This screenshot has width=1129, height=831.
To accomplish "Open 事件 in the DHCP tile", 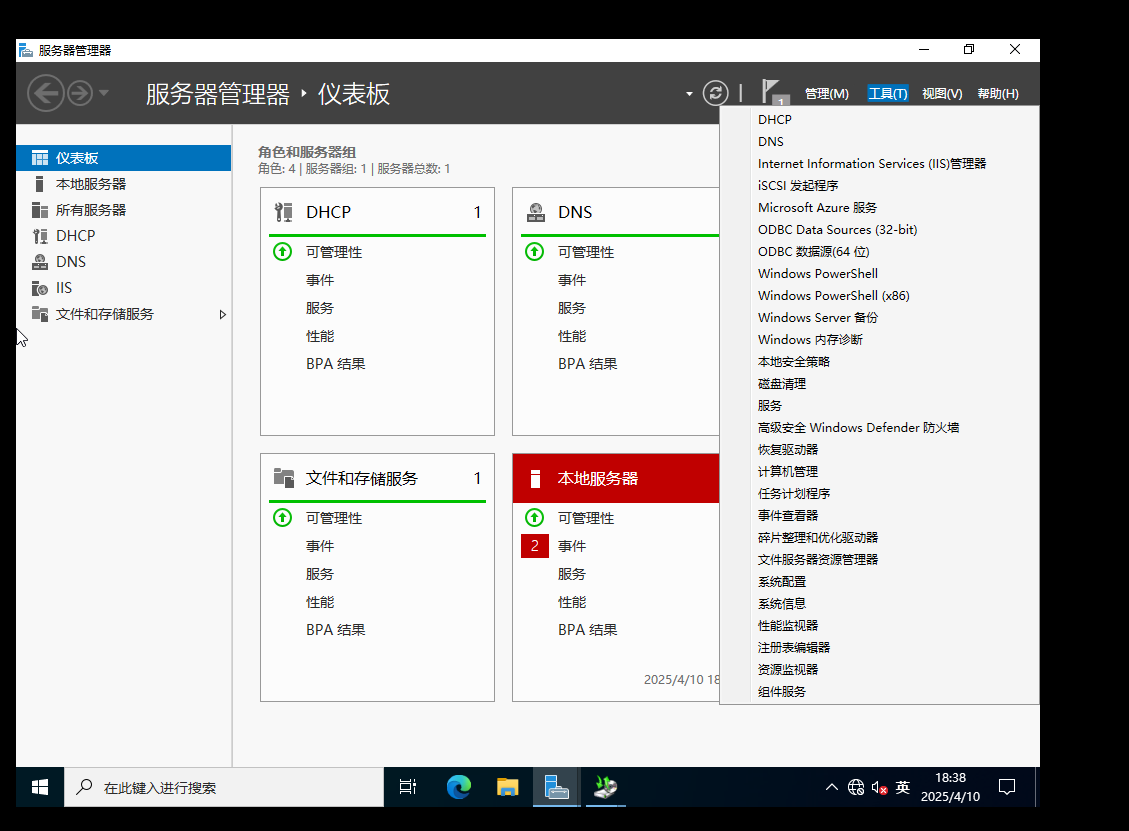I will (320, 280).
